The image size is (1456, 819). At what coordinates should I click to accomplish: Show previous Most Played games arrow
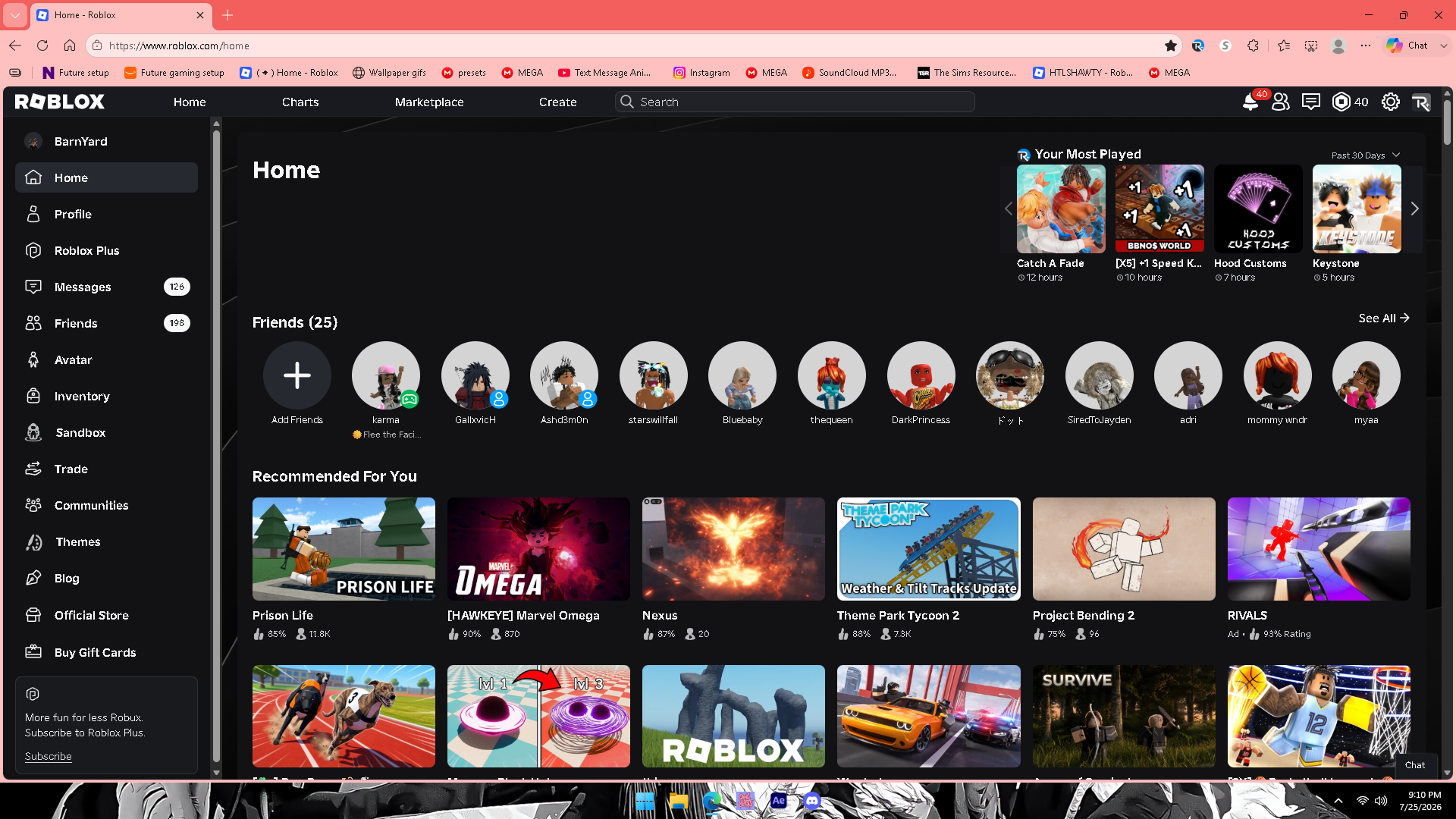coord(1009,209)
